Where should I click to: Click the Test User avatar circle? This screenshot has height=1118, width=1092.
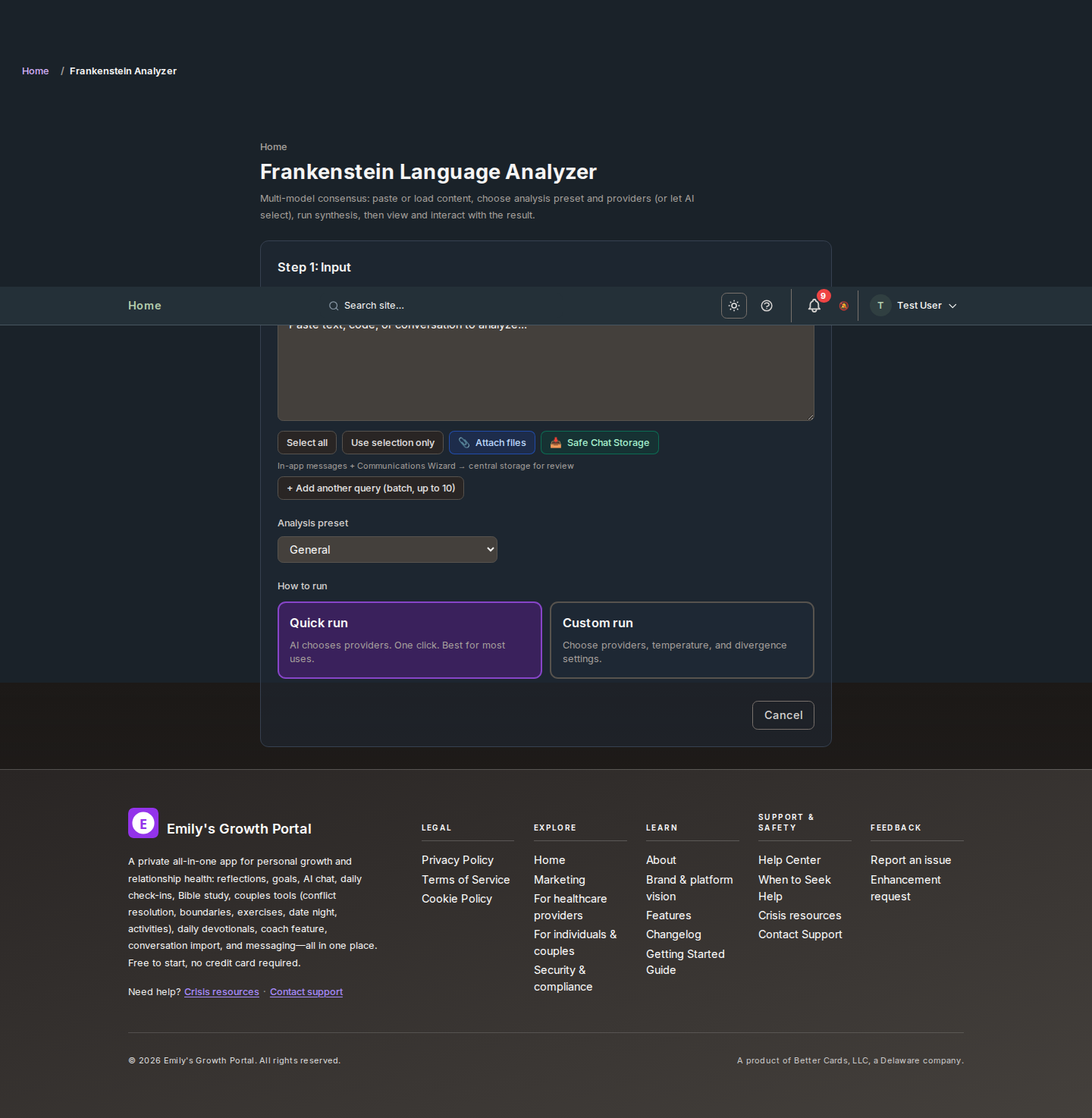[x=880, y=306]
